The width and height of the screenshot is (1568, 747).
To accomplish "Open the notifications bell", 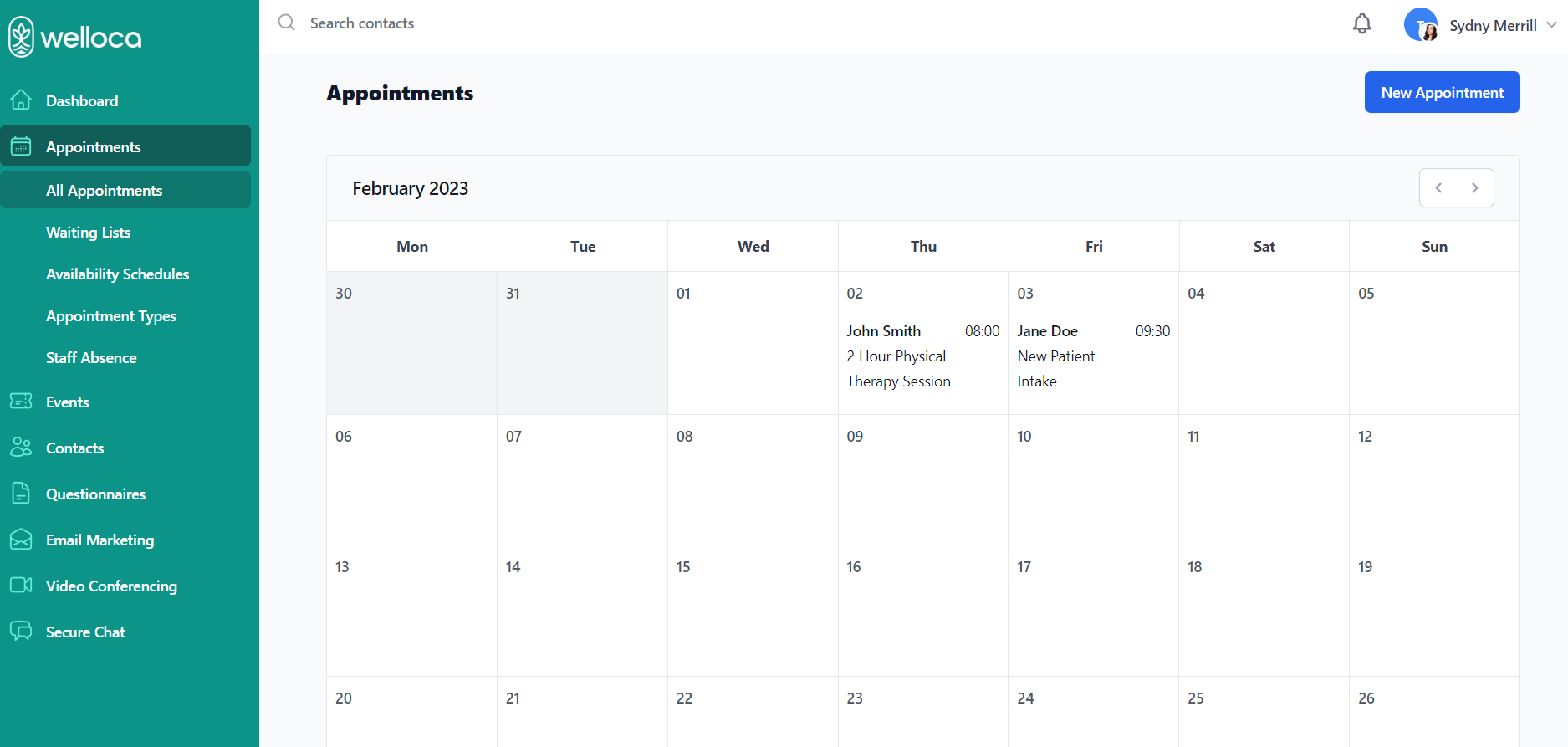I will coord(1361,24).
